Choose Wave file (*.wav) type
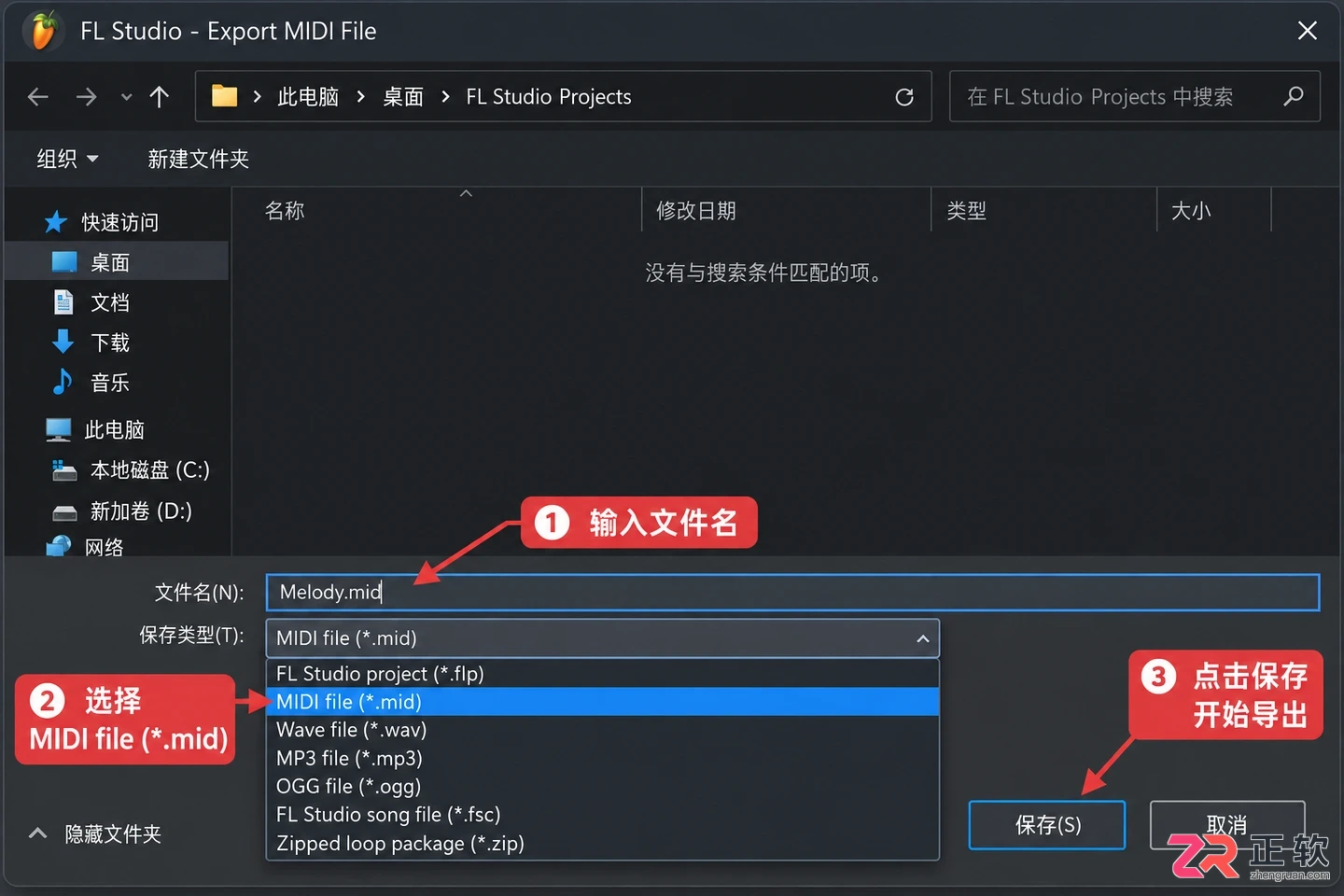This screenshot has width=1344, height=896. [603, 730]
